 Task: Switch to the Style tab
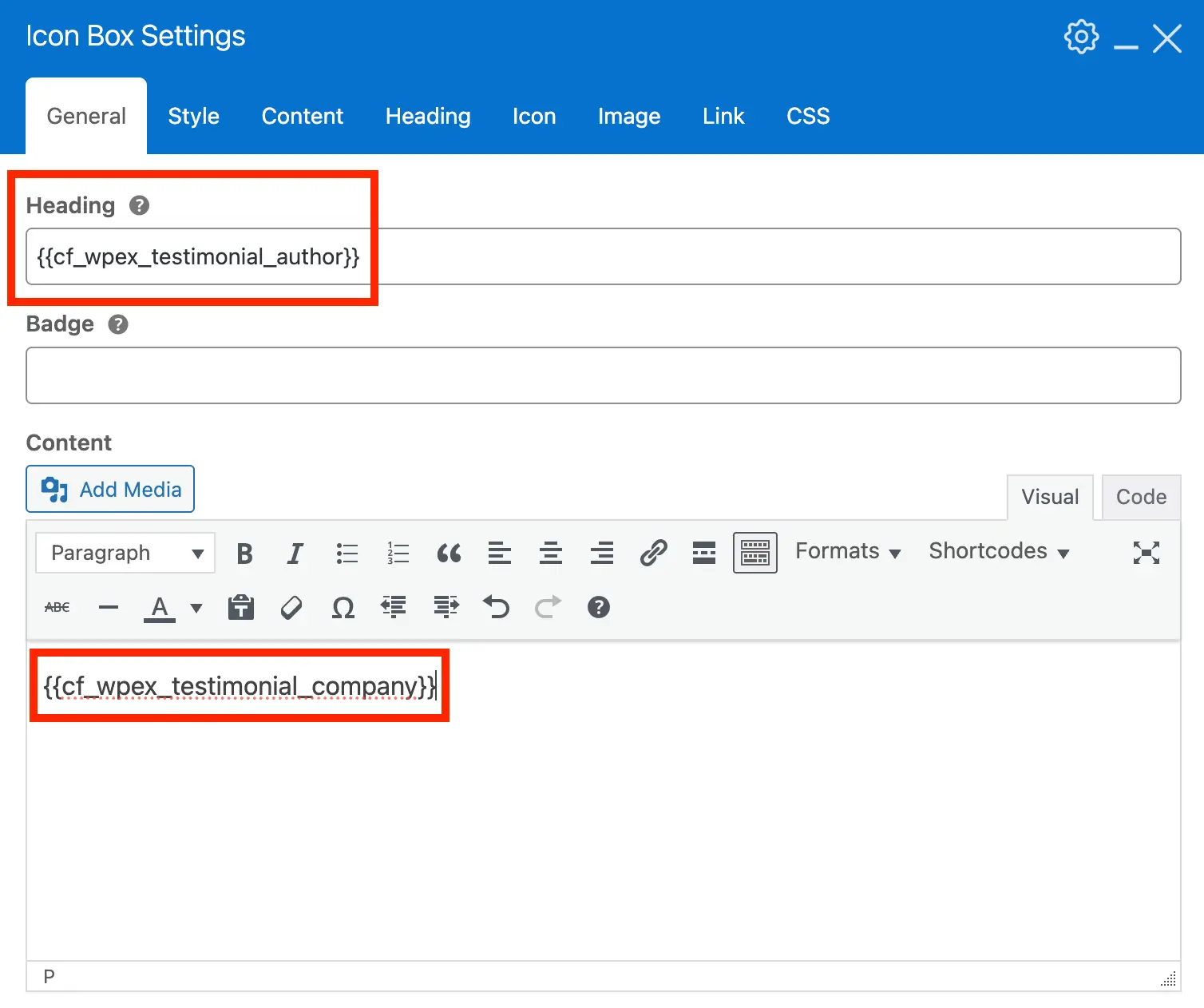(193, 117)
